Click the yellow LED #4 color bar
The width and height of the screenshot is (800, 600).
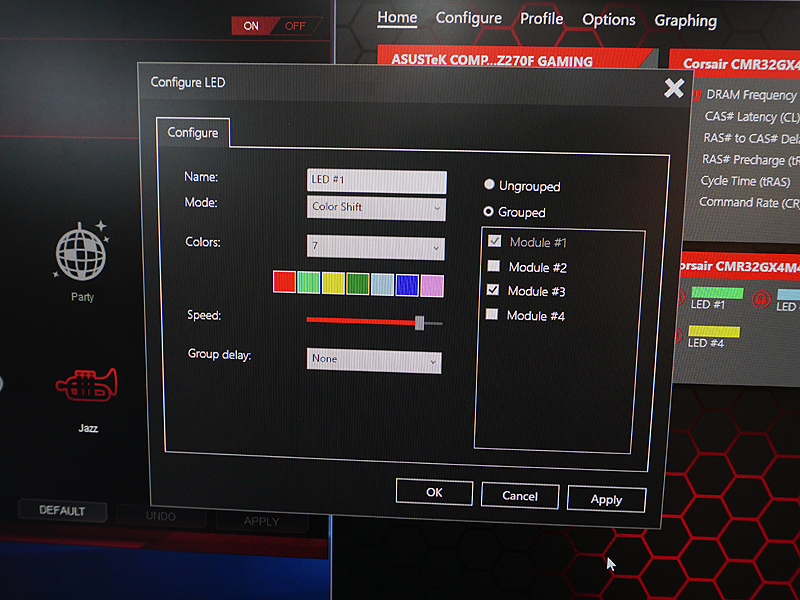[714, 331]
